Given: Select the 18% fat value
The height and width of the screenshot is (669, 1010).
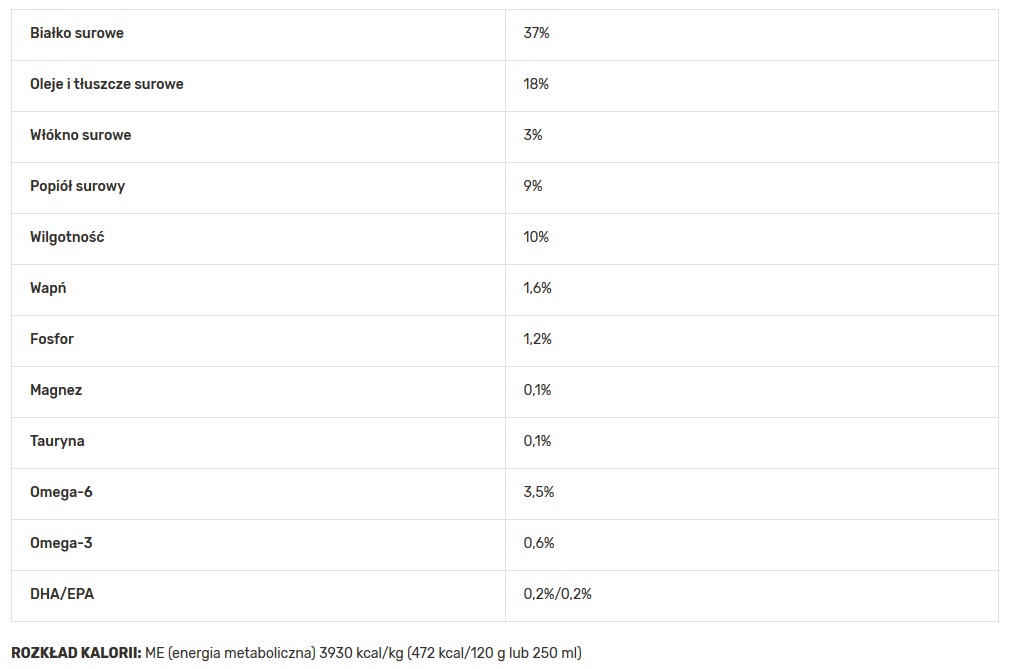Looking at the screenshot, I should tap(536, 84).
